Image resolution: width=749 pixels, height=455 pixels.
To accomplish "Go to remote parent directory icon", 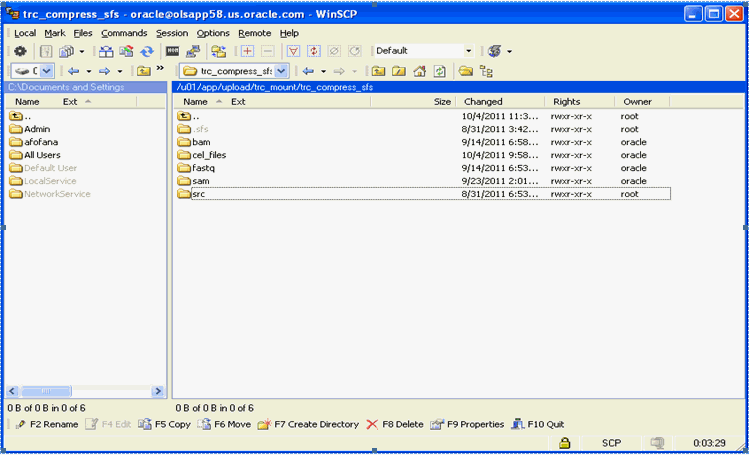I will [378, 71].
